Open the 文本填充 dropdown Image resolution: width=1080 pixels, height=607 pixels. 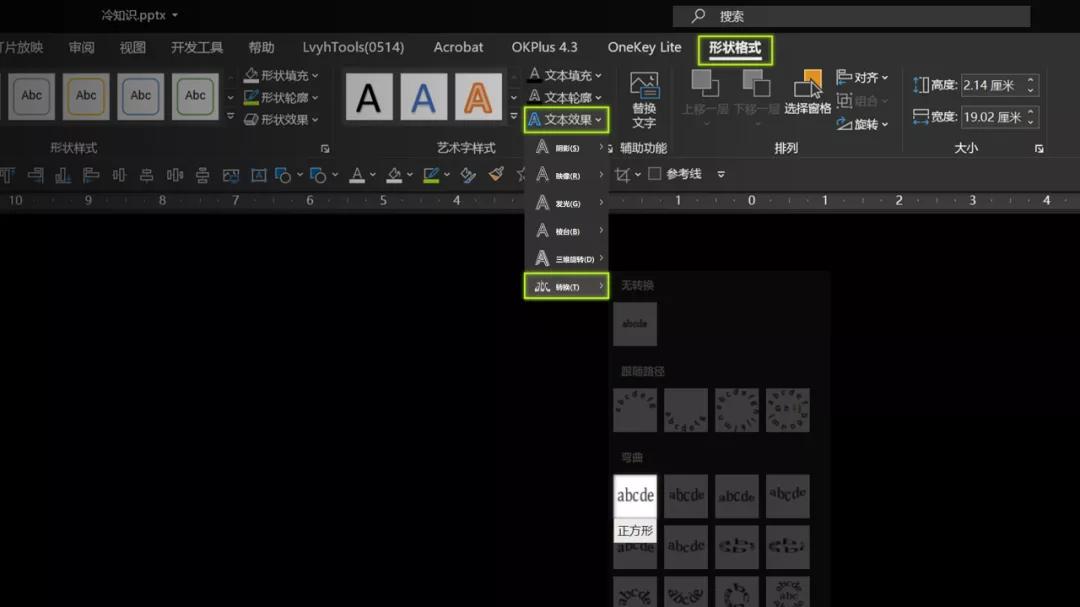[565, 75]
